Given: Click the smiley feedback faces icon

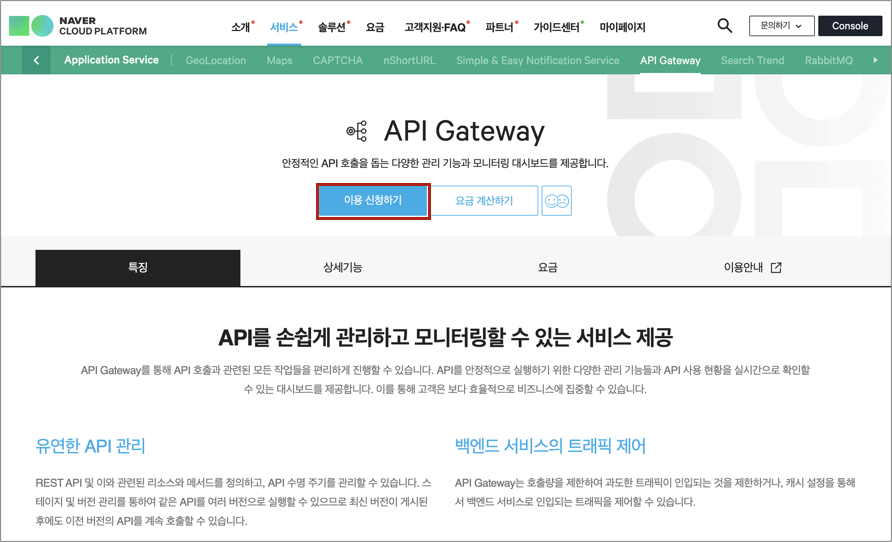Looking at the screenshot, I should (556, 201).
